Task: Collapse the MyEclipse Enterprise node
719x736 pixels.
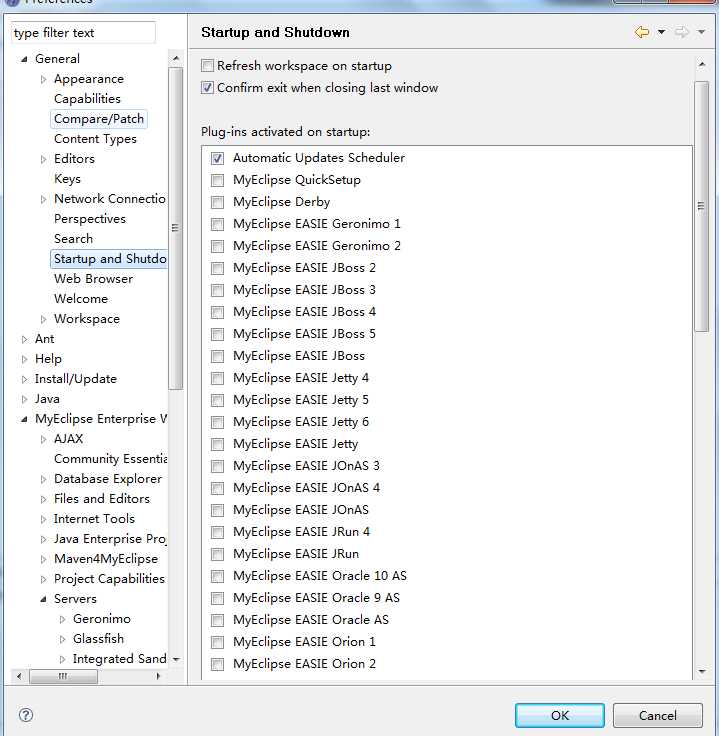Action: tap(24, 419)
